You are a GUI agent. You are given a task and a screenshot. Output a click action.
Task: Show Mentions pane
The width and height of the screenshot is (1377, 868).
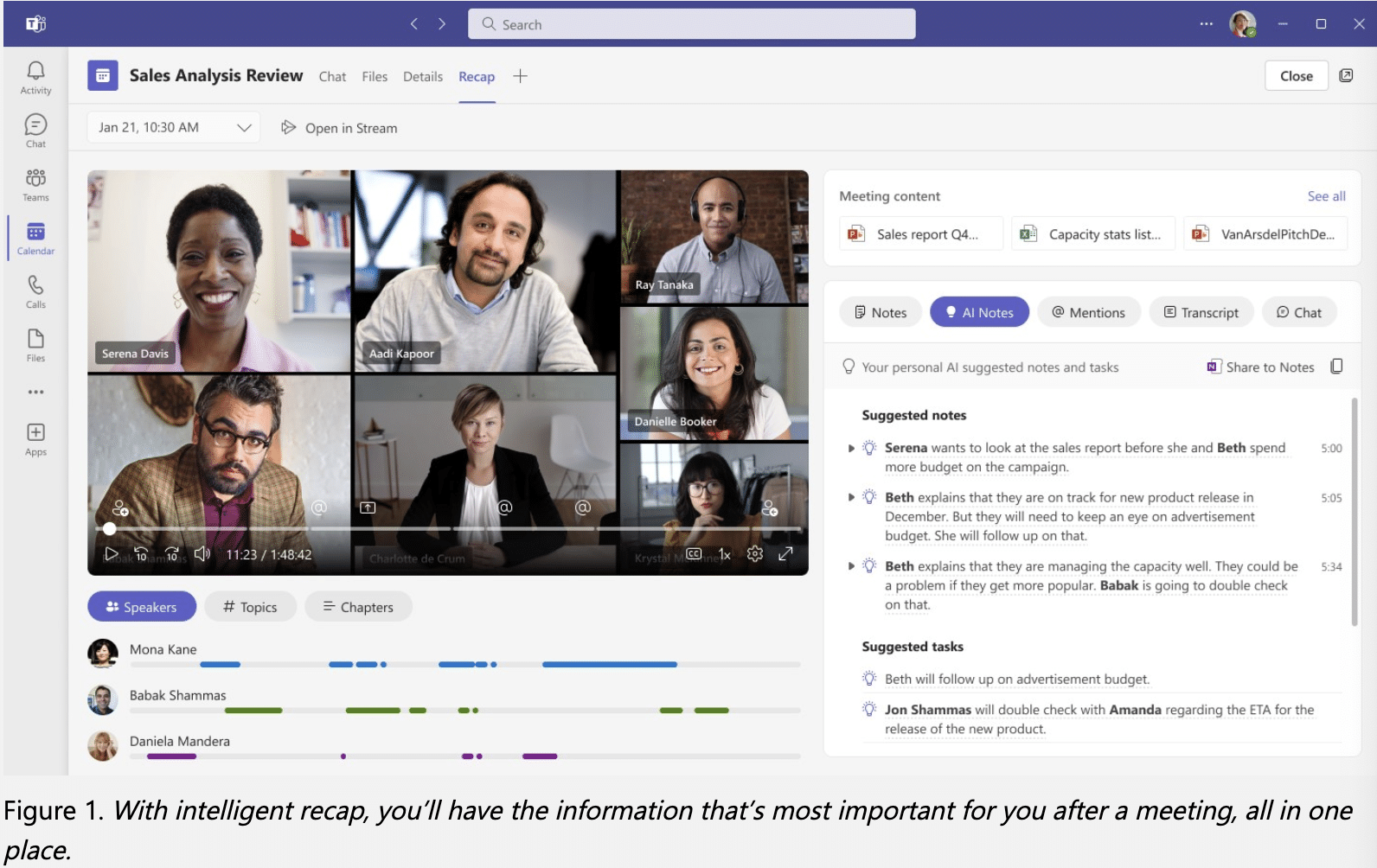[1088, 312]
